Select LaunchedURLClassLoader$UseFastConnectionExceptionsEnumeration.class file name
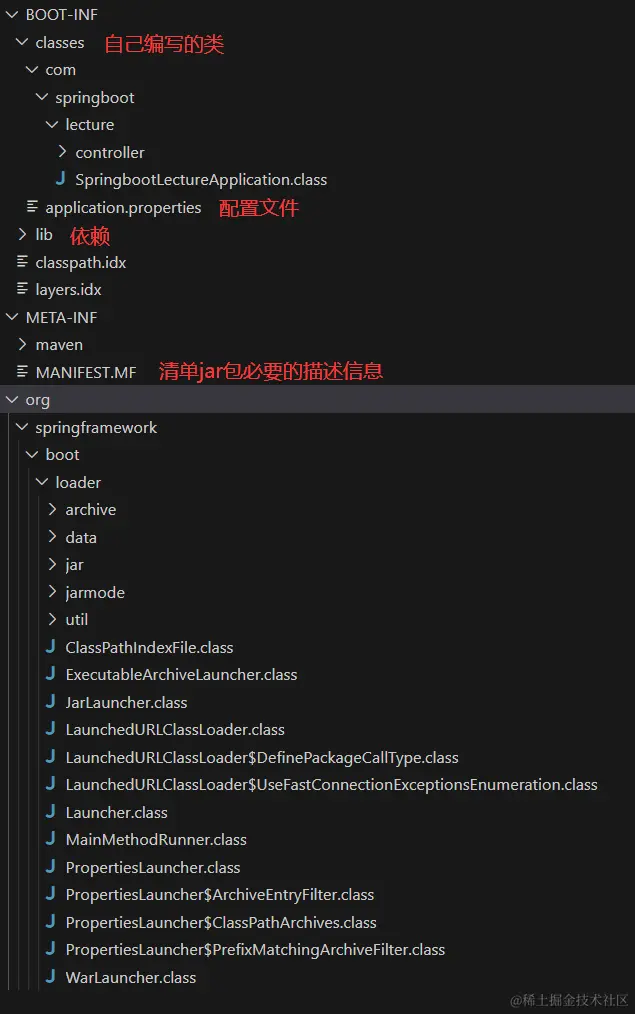The image size is (635, 1014). pos(332,784)
